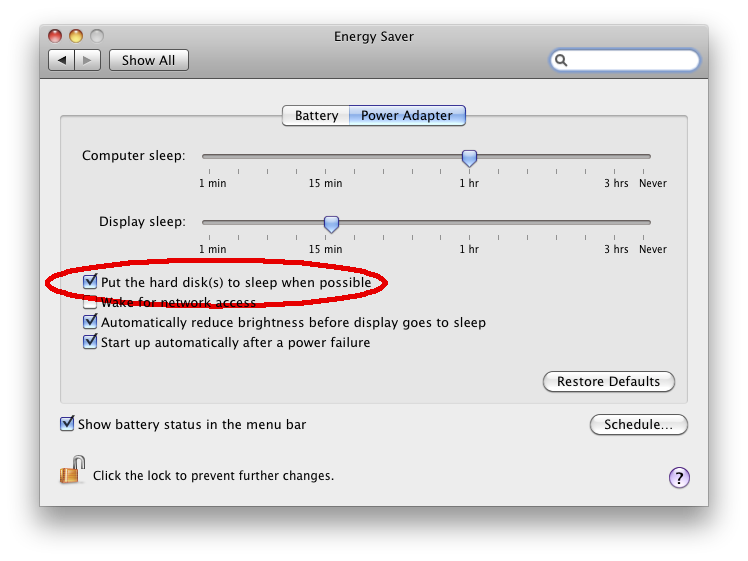Click Restore Defaults button
The image size is (748, 561).
(608, 382)
